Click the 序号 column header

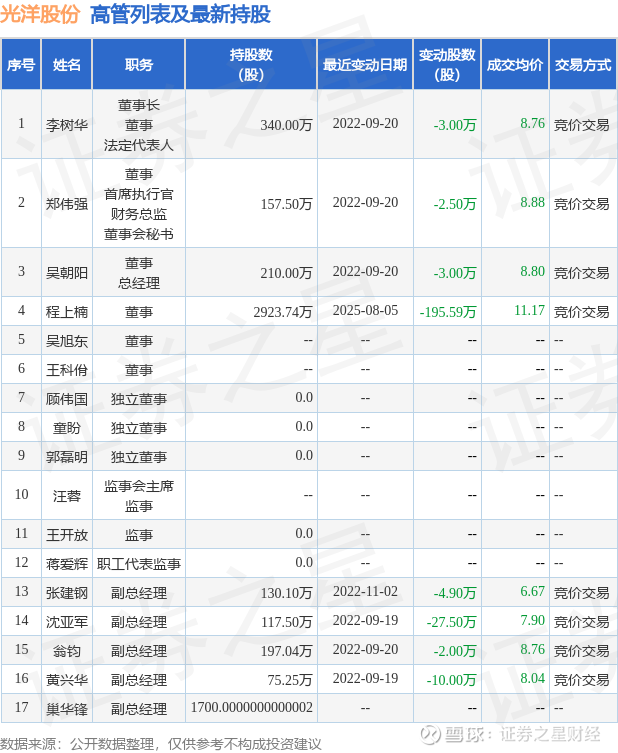point(21,64)
